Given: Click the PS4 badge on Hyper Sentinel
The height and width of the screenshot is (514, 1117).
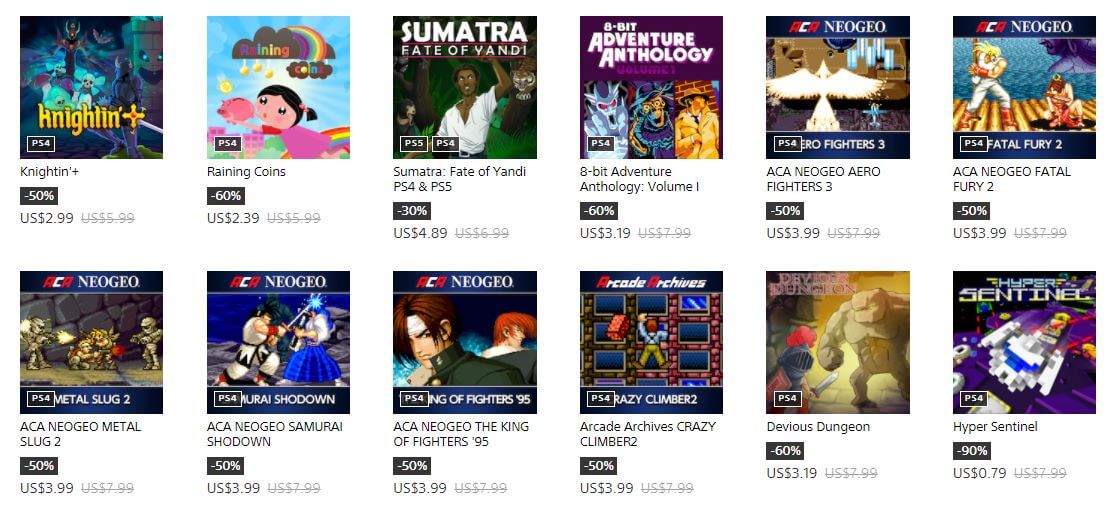Looking at the screenshot, I should click(974, 398).
